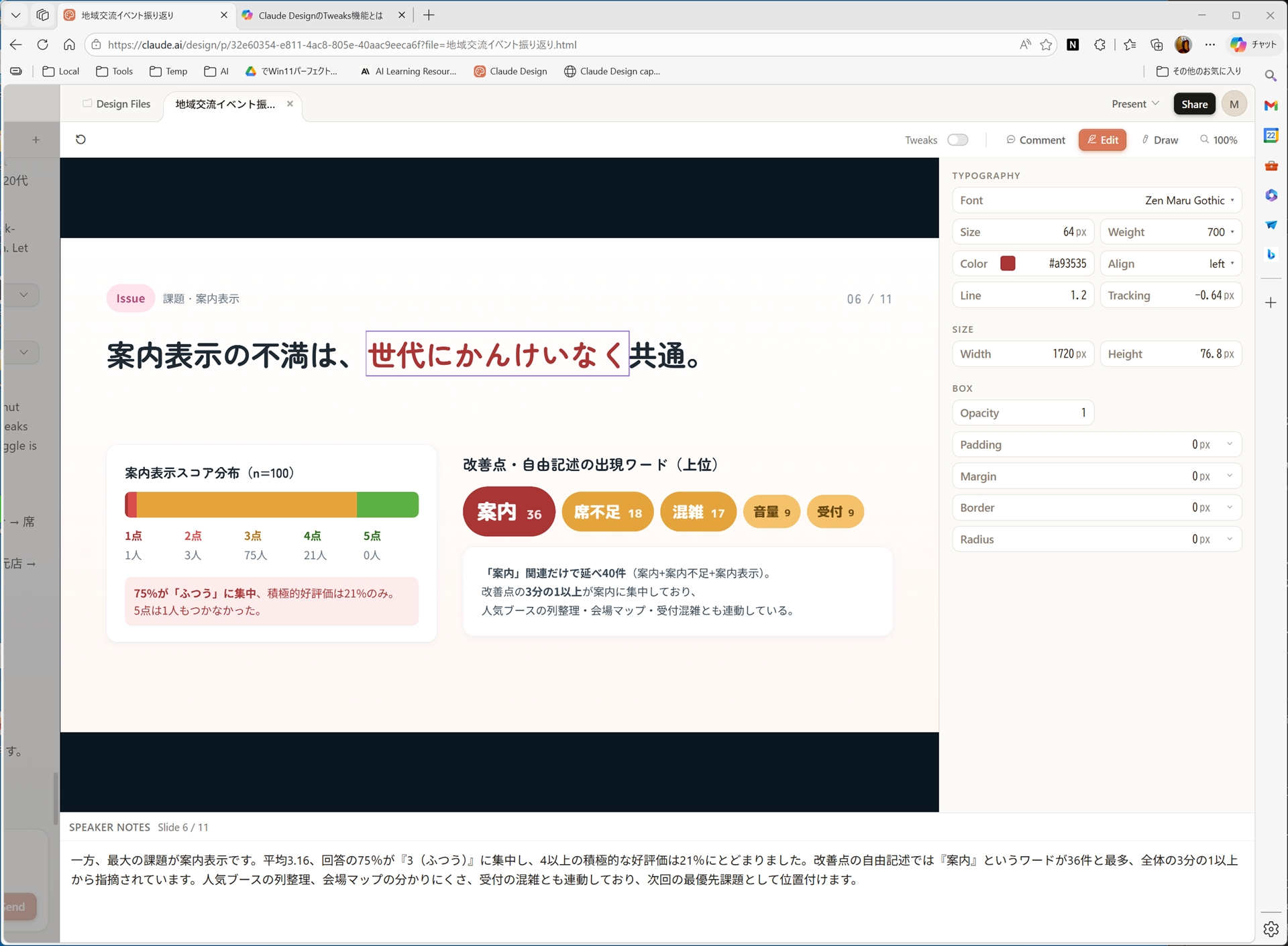
Task: Click the Opacity value field
Action: [1082, 413]
